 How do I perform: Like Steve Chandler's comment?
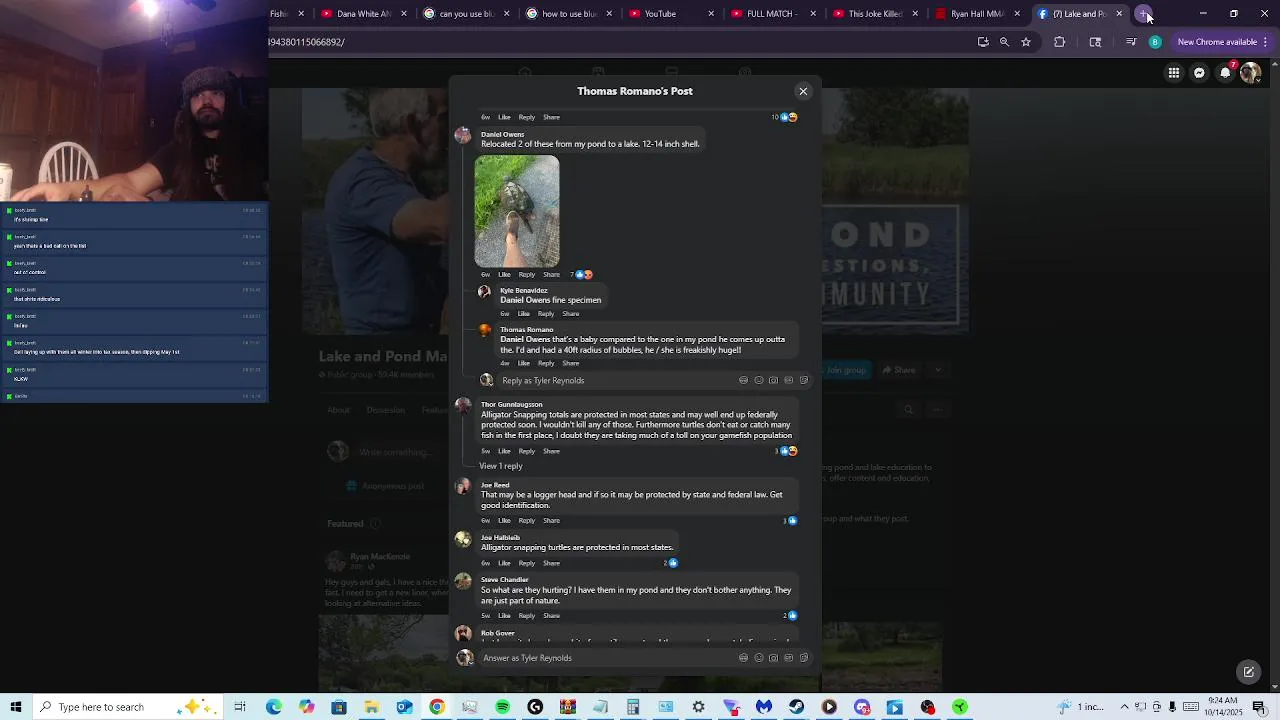(x=504, y=616)
